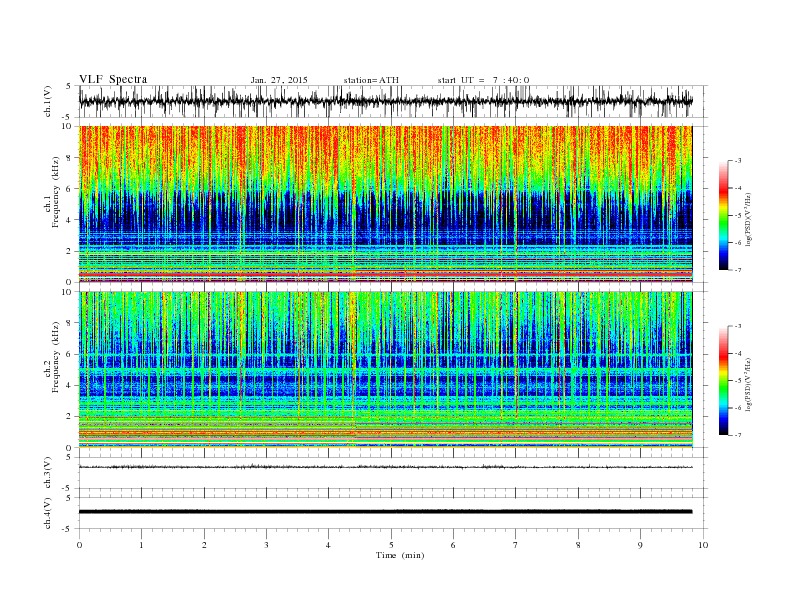Image resolution: width=792 pixels, height=612 pixels.
Task: Click the "8" kHz tick on ch.1 spectrogram
Action: (69, 158)
